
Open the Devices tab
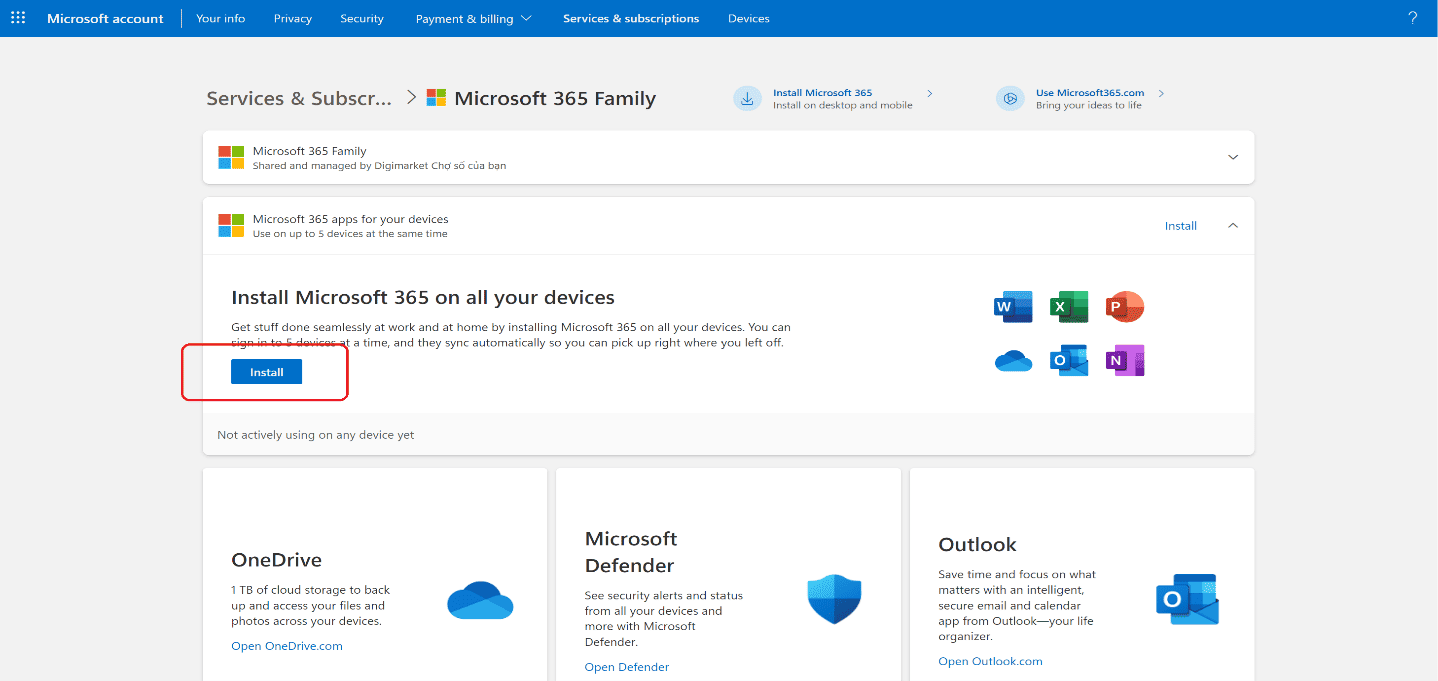click(x=749, y=18)
